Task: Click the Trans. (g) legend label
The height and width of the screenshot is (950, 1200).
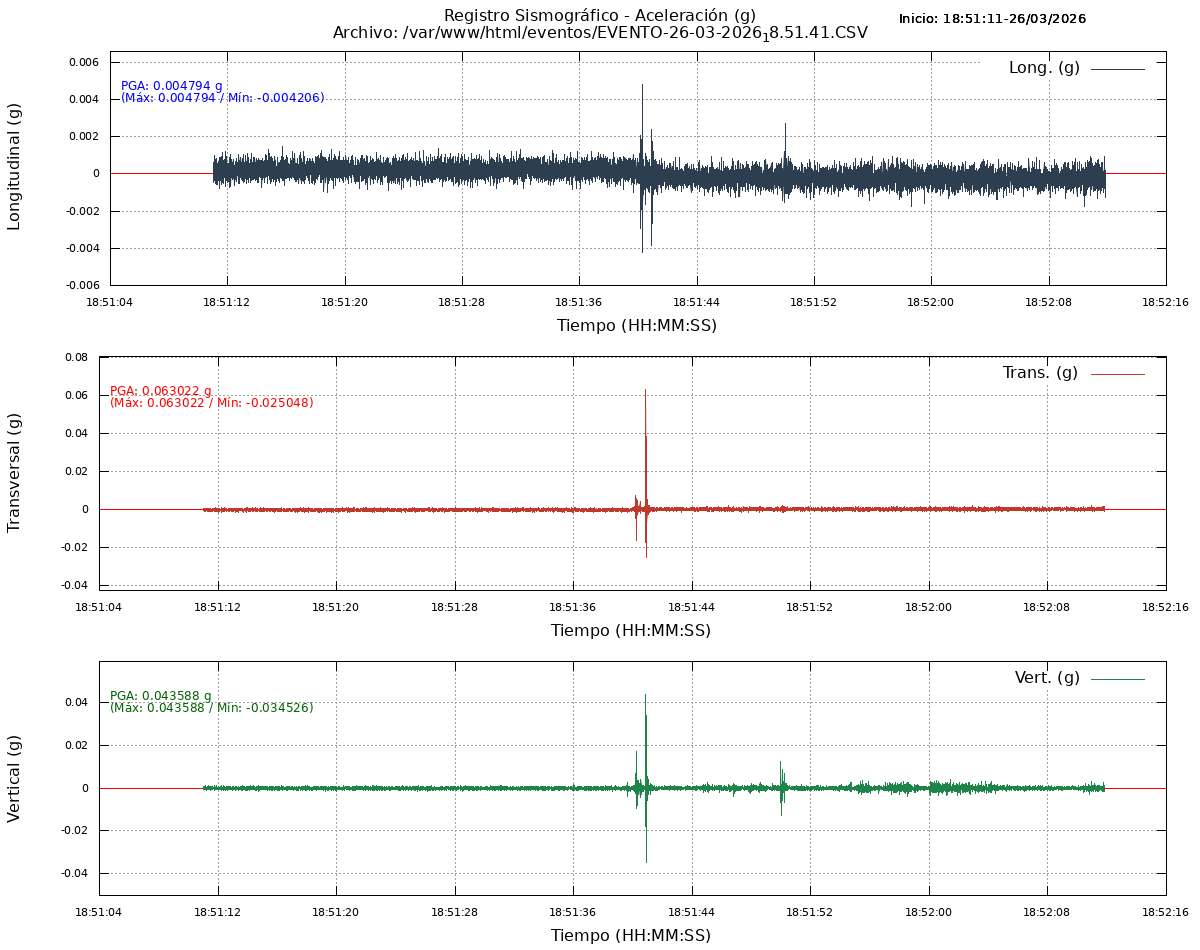Action: click(1040, 373)
